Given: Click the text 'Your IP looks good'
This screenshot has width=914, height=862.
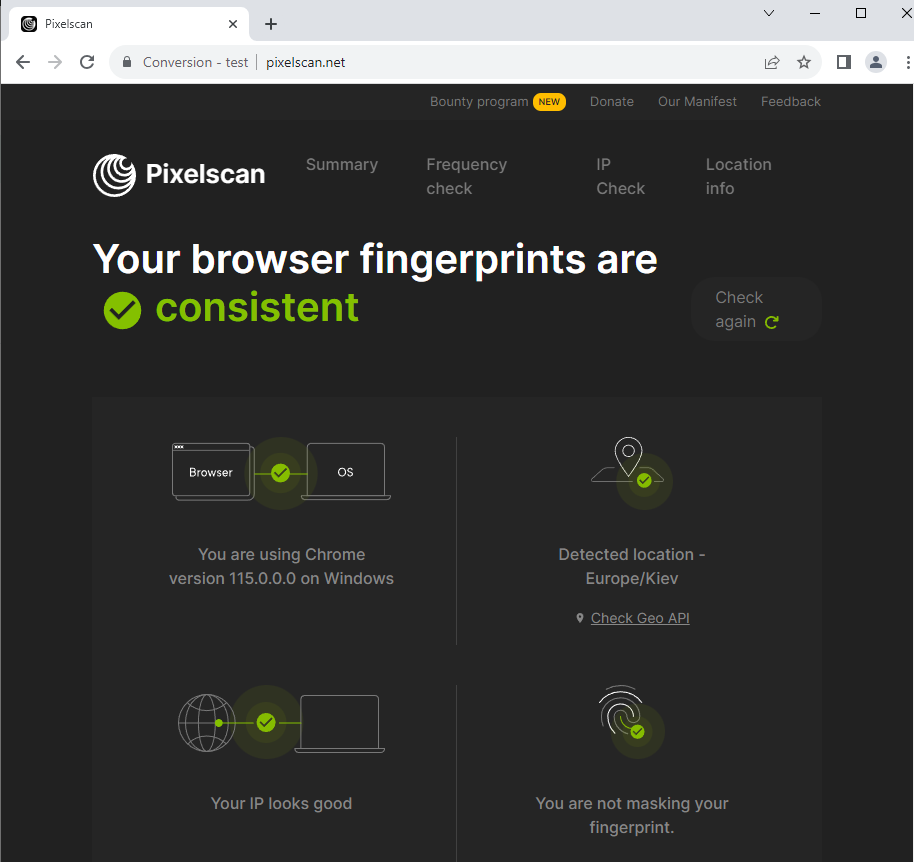Looking at the screenshot, I should (x=281, y=803).
